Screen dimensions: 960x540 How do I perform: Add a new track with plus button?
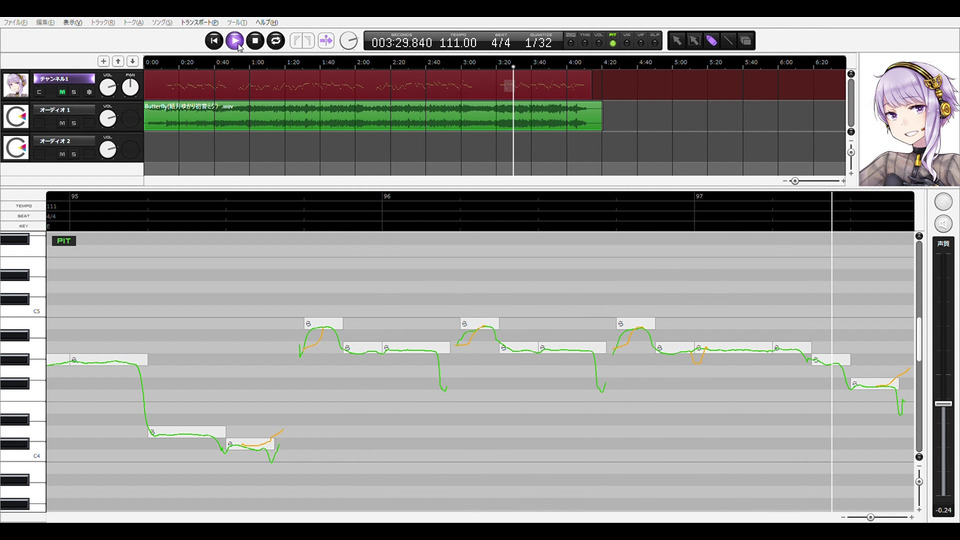pos(103,61)
